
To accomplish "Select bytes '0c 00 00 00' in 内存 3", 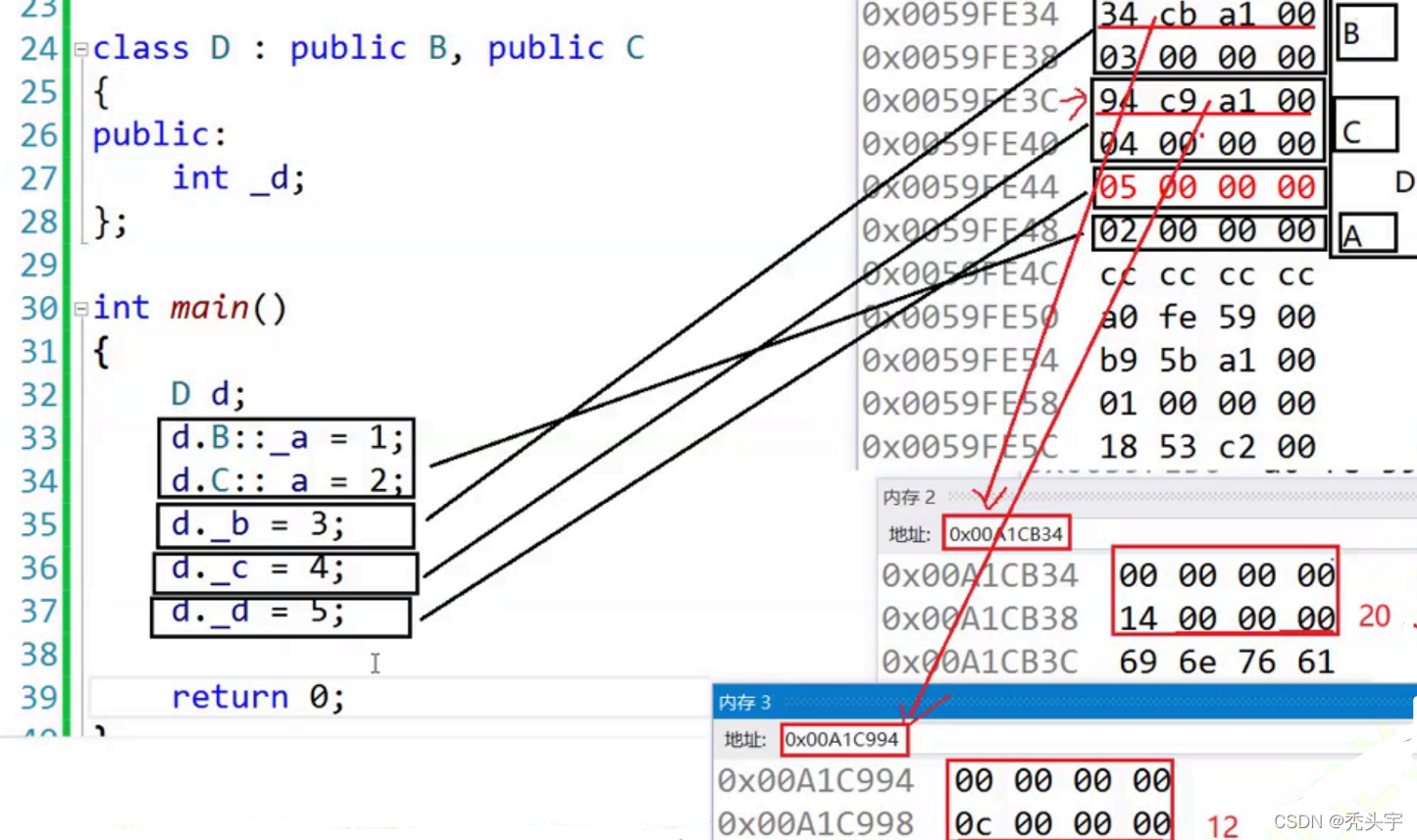I will coord(1062,823).
